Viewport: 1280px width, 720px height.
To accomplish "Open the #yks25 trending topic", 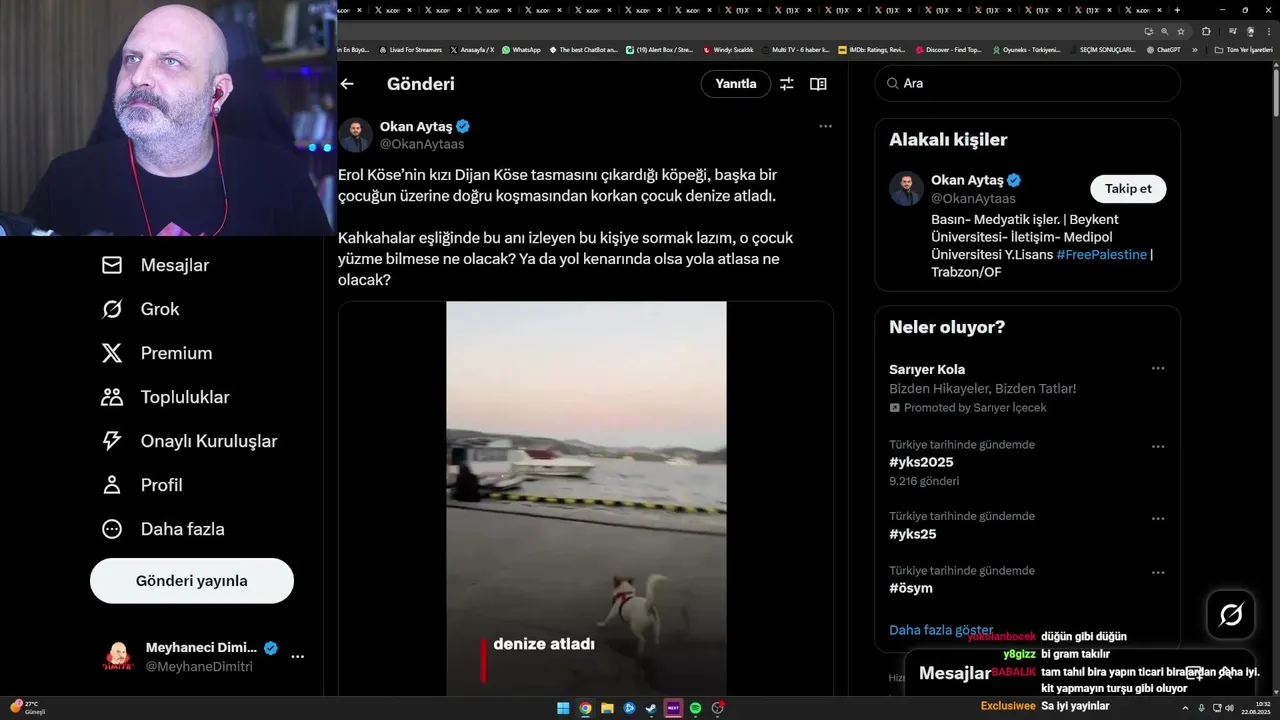I will [913, 534].
